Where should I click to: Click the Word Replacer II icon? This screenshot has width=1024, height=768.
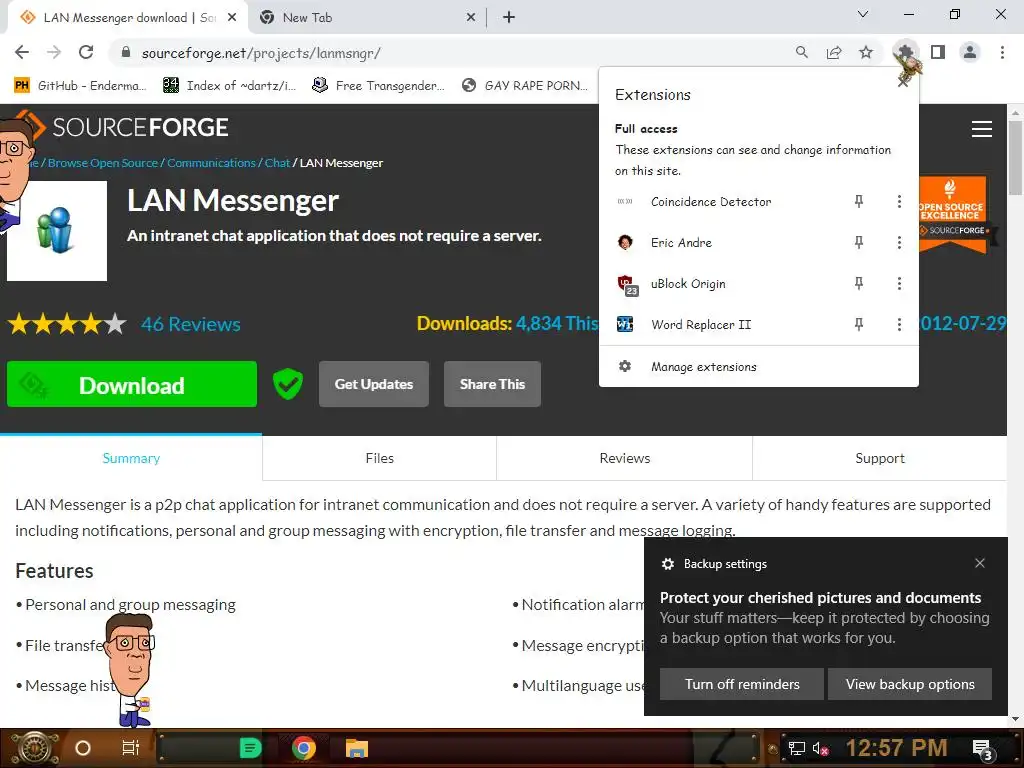(x=625, y=324)
